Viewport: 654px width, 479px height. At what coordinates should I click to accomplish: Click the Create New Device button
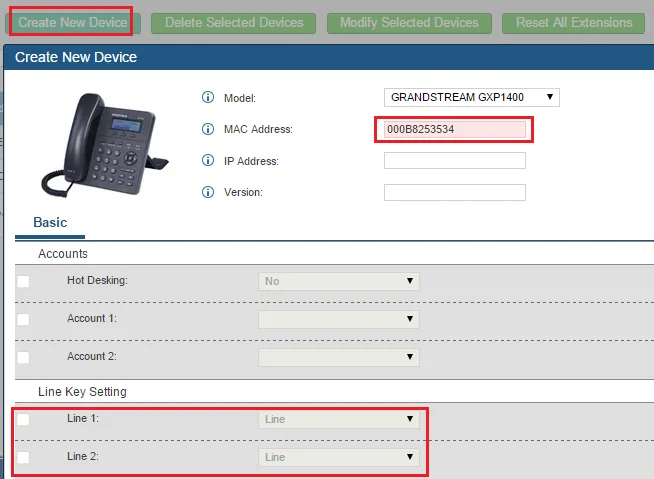73,22
